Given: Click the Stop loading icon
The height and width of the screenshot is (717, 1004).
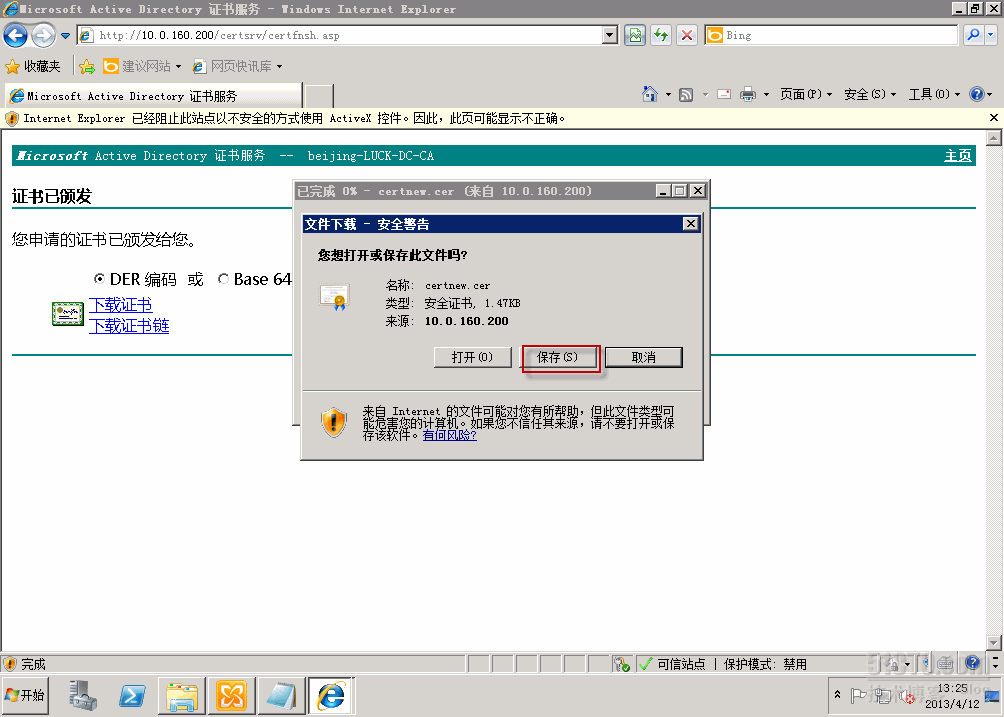Looking at the screenshot, I should click(687, 35).
